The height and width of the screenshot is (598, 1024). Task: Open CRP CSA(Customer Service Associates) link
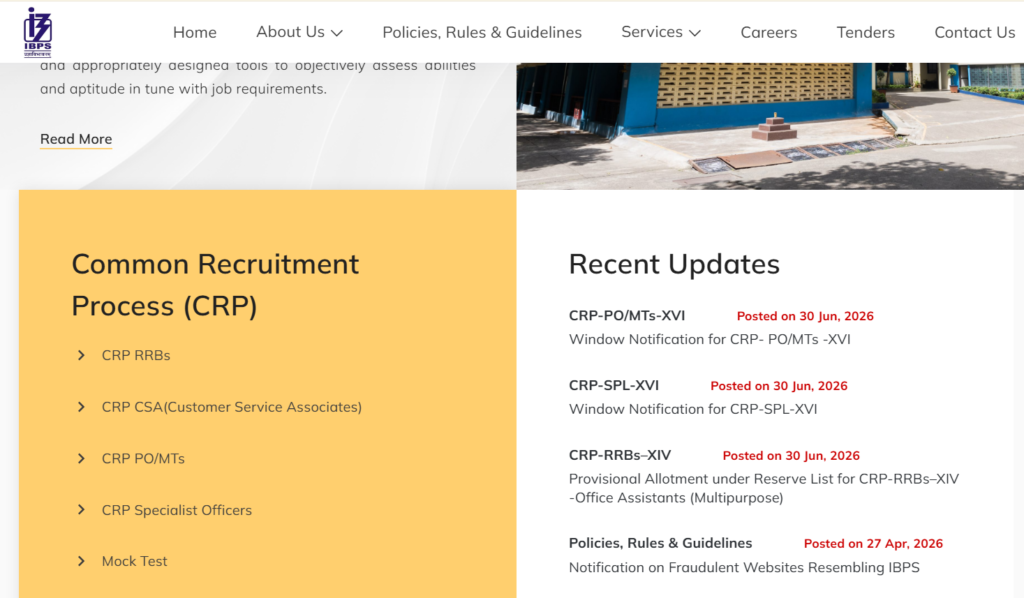coord(231,407)
